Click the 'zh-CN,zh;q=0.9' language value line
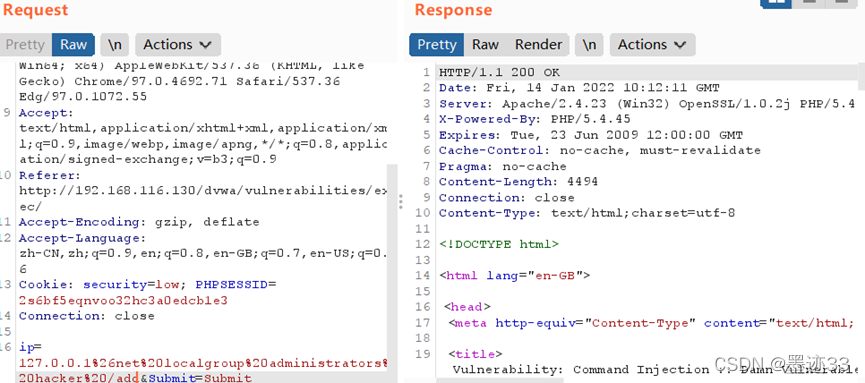 tap(202, 254)
